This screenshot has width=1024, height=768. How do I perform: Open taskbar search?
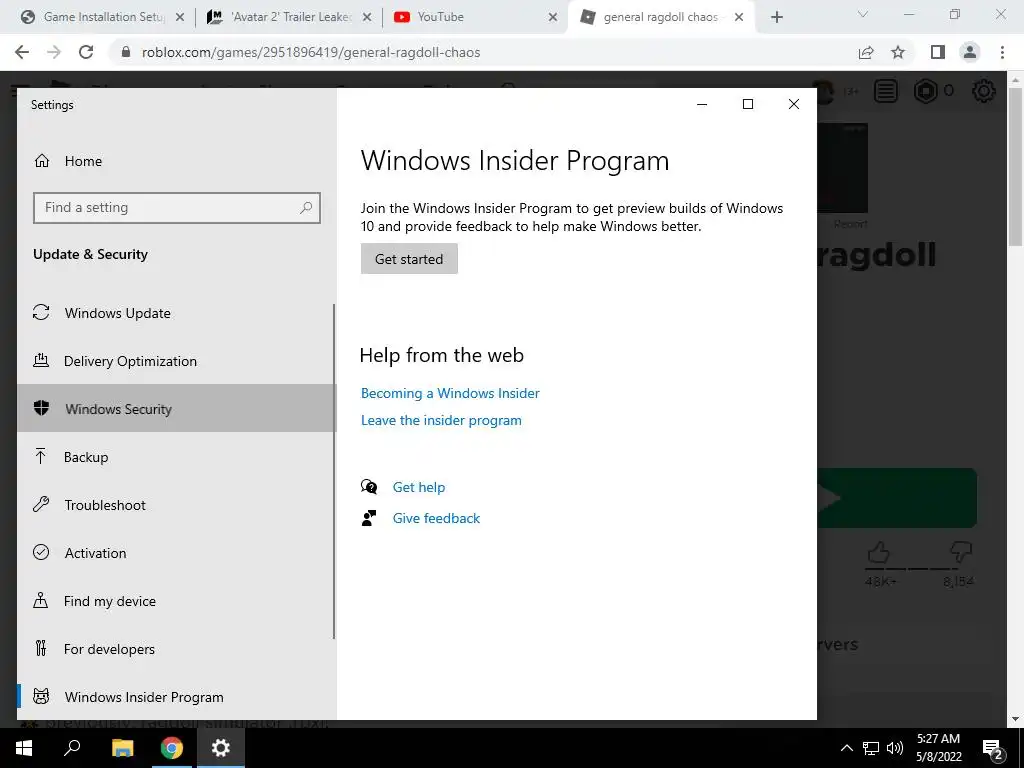[x=72, y=748]
